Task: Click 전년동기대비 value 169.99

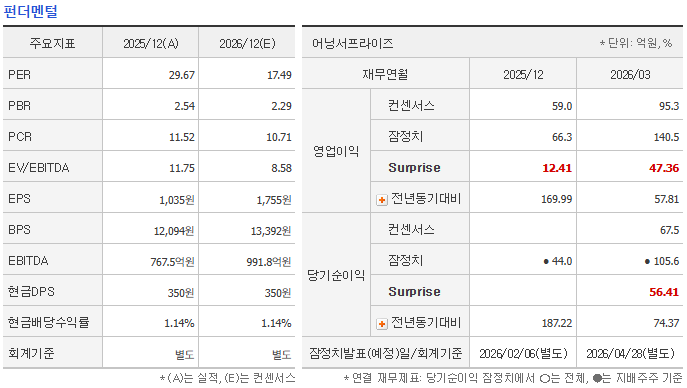Action: [x=556, y=199]
